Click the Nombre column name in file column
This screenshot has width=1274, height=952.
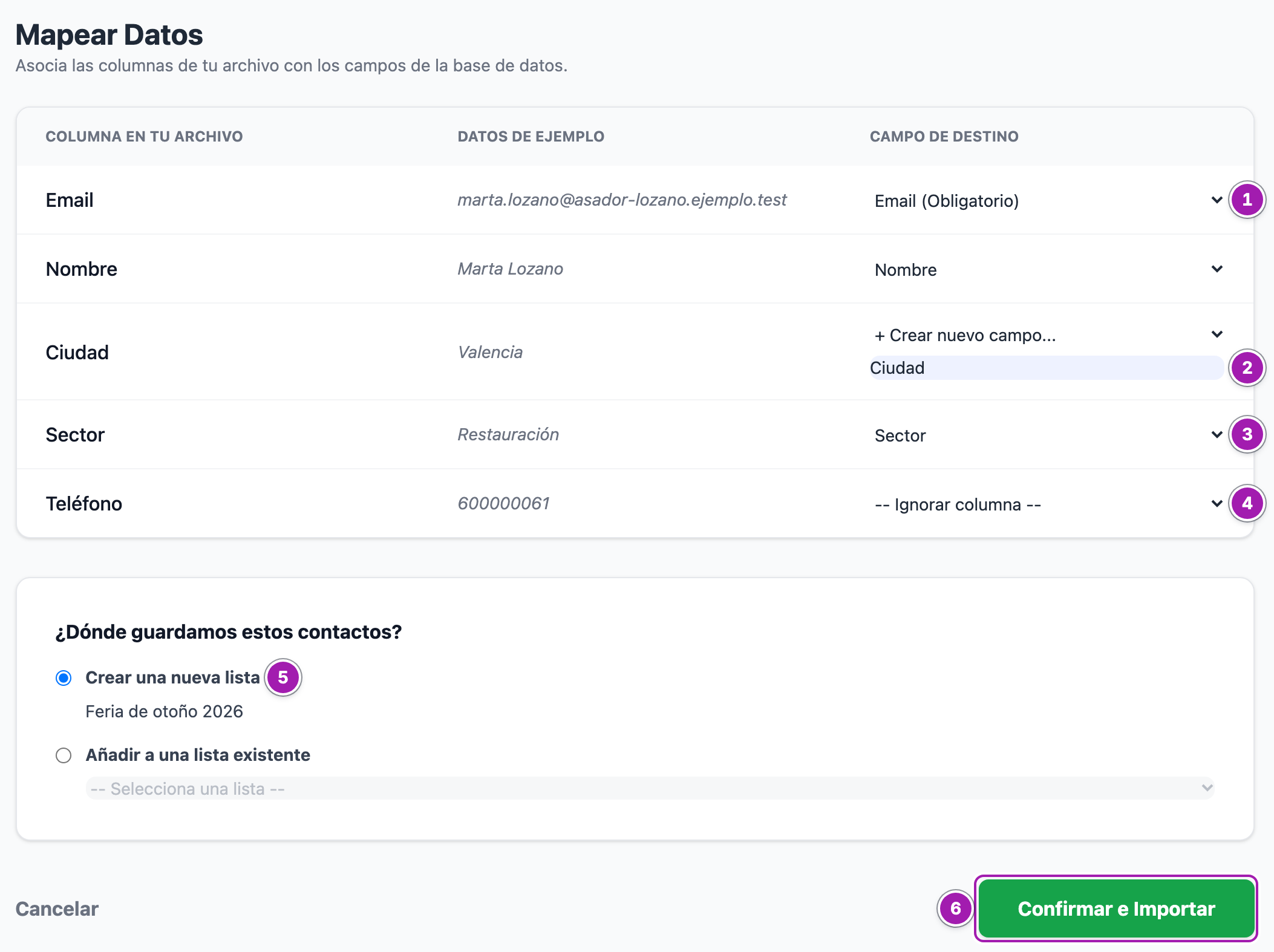(82, 269)
